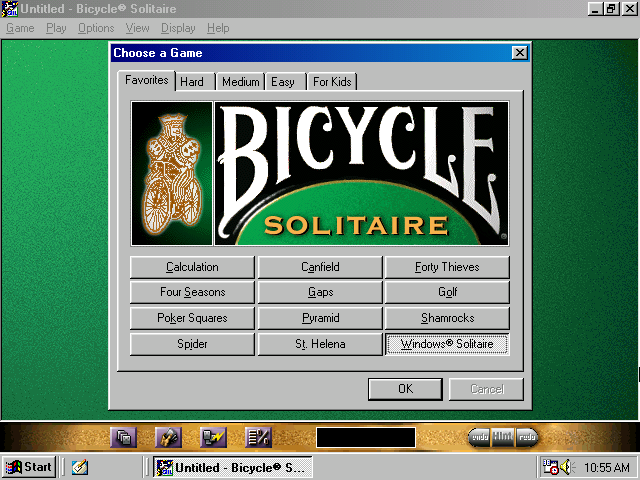Switch to the Favorites tab
The width and height of the screenshot is (640, 480).
tap(147, 80)
